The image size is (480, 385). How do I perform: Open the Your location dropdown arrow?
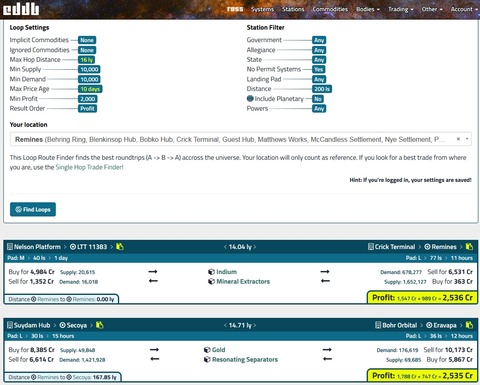coord(467,139)
